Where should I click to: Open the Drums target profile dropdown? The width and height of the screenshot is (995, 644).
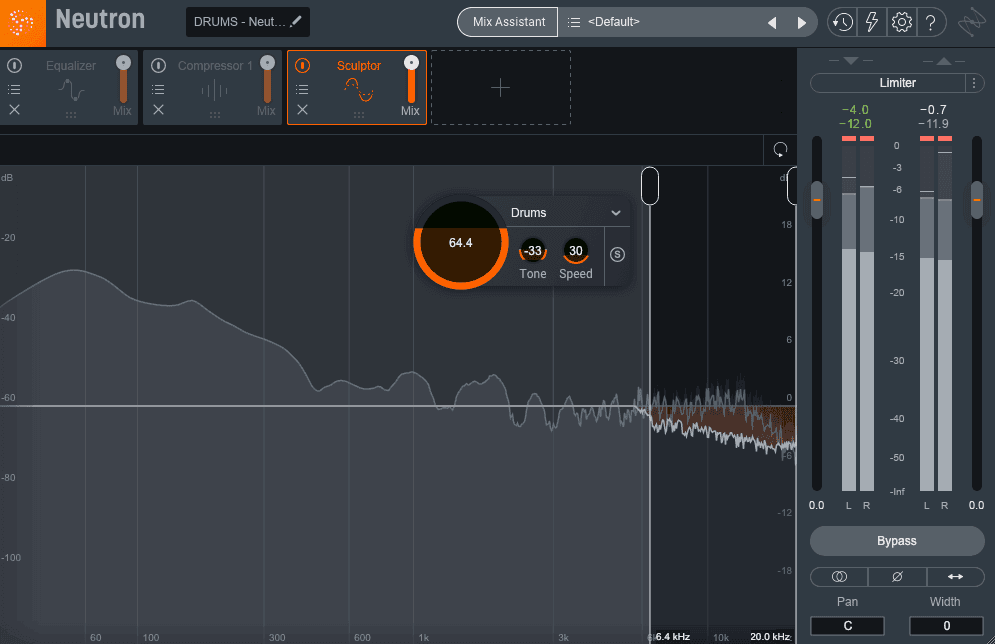[565, 213]
